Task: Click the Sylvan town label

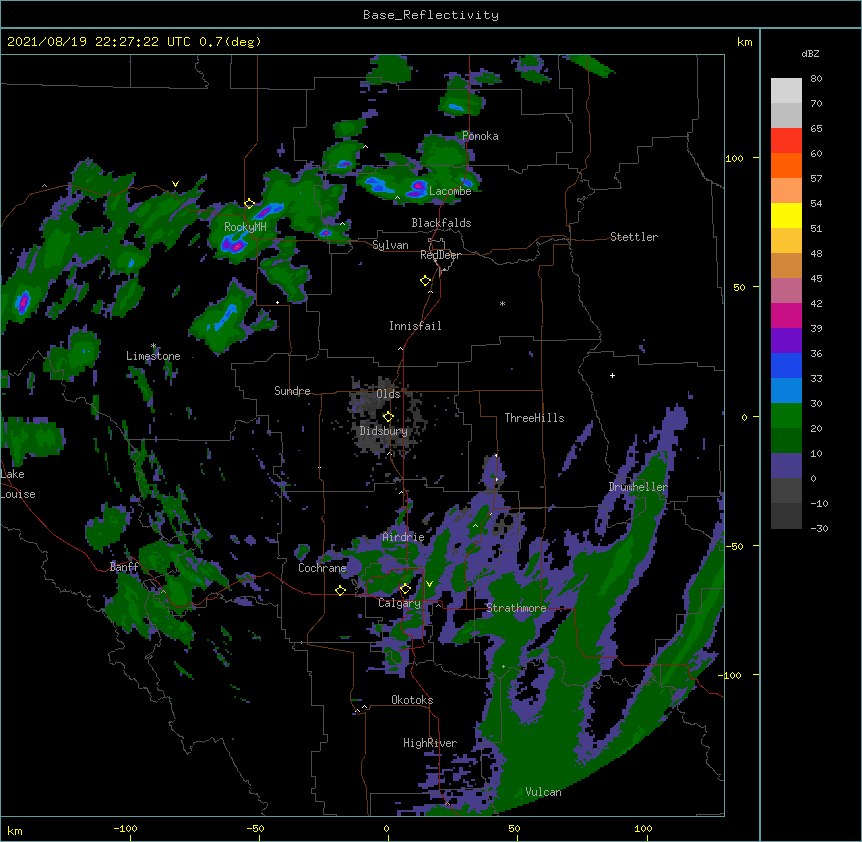Action: [x=390, y=245]
